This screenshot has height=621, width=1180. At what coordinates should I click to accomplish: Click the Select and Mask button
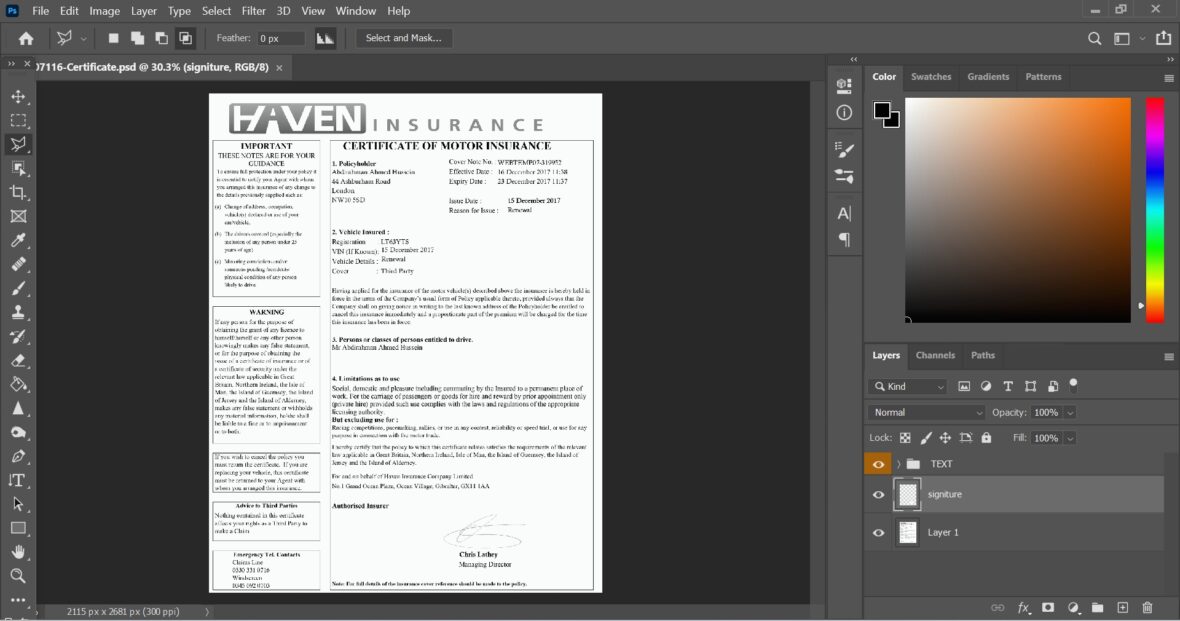[402, 37]
